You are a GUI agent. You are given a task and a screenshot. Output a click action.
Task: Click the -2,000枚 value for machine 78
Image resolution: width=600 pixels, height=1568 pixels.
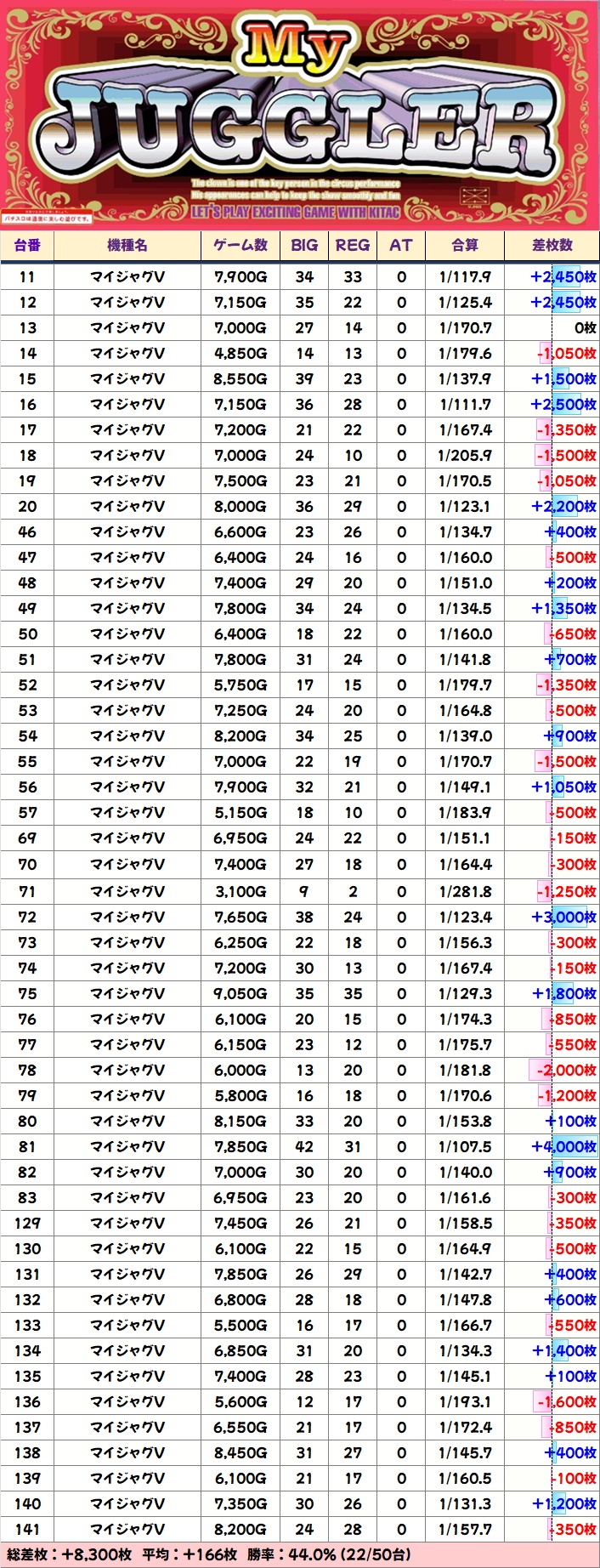coord(565,1070)
